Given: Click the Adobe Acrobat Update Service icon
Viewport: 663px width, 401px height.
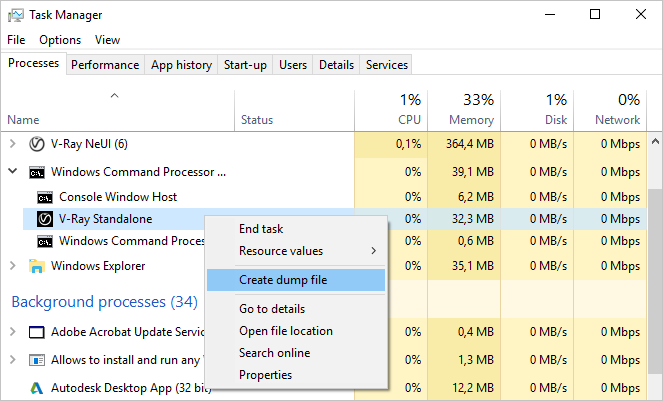Looking at the screenshot, I should [x=37, y=332].
